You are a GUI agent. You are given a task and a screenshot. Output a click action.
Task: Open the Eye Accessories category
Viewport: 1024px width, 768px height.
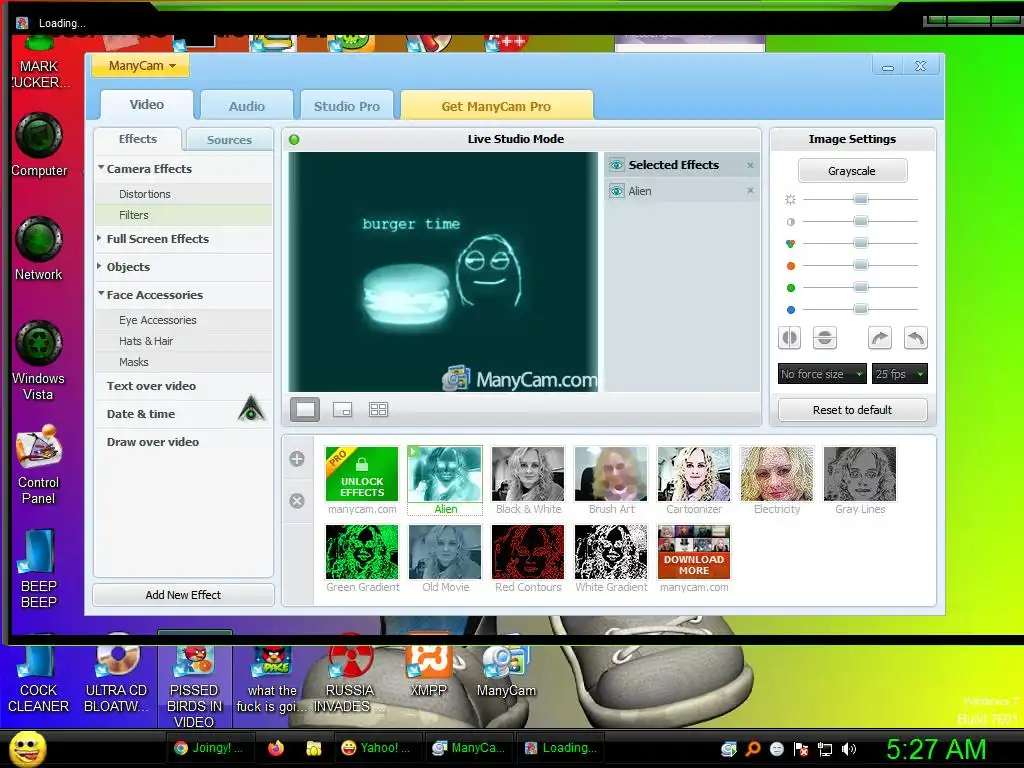coord(184,320)
